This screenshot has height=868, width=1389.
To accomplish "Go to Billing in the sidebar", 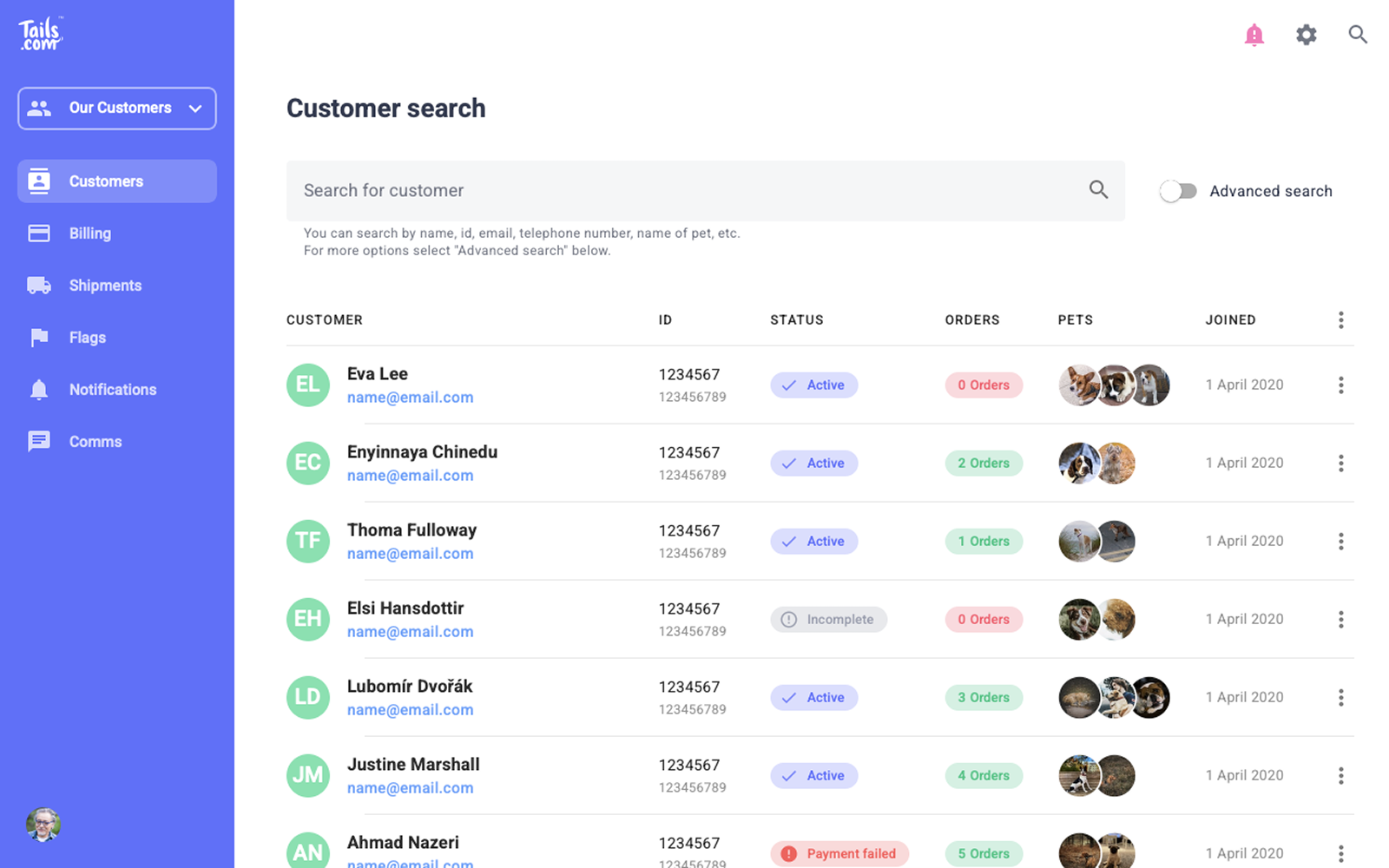I will 89,233.
